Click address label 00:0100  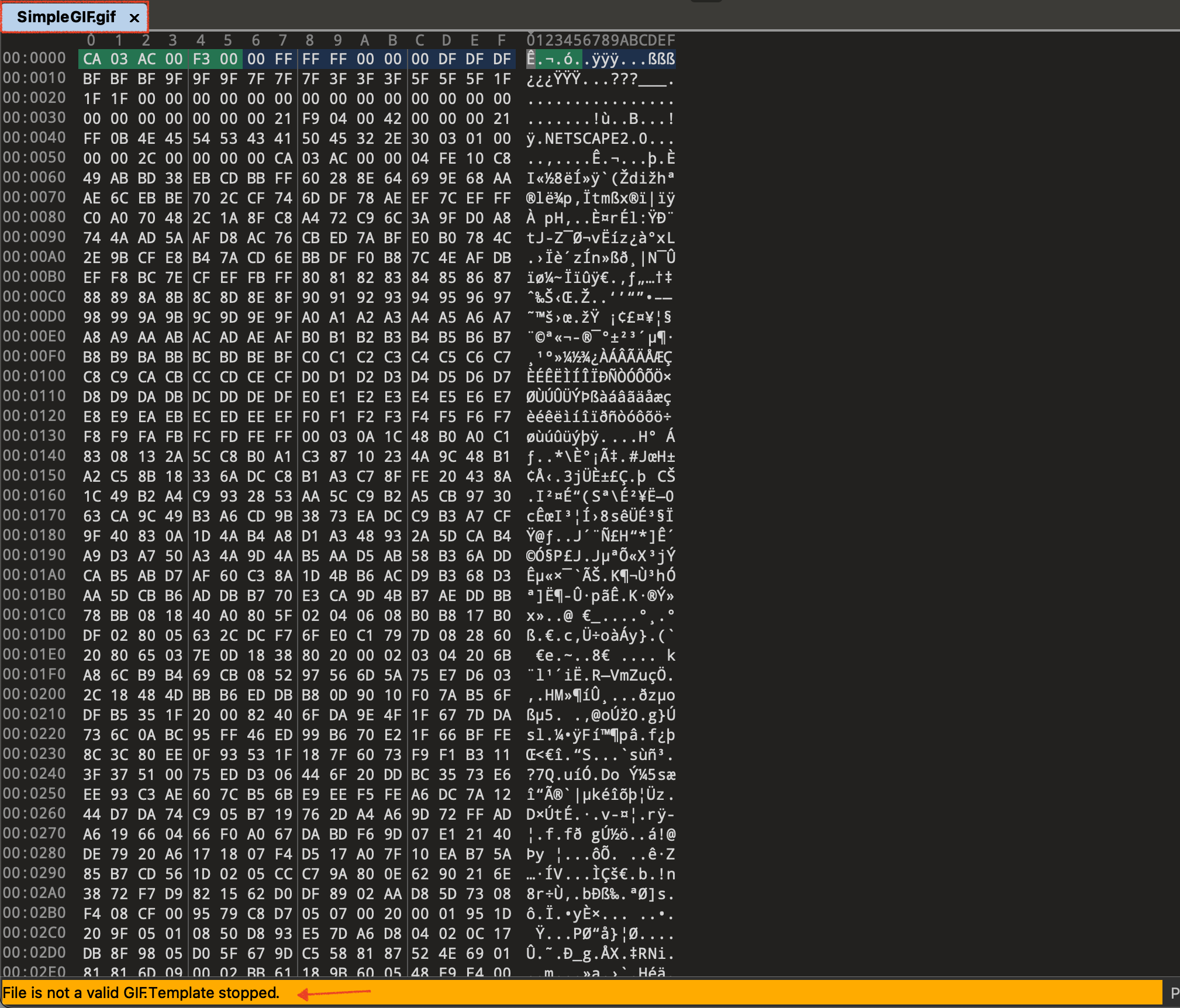click(34, 377)
